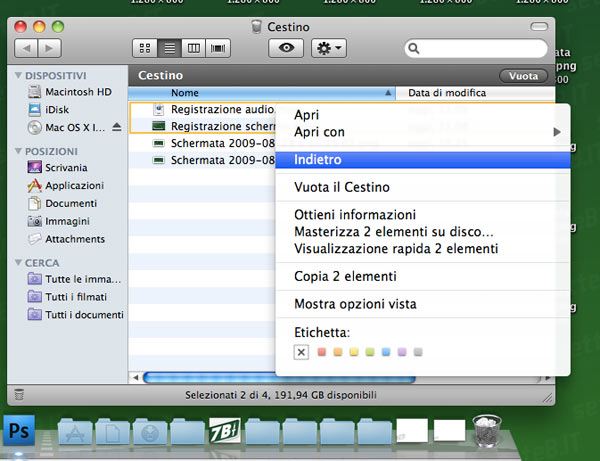Select Macintosh HD in the sidebar
600x461 pixels.
click(70, 92)
